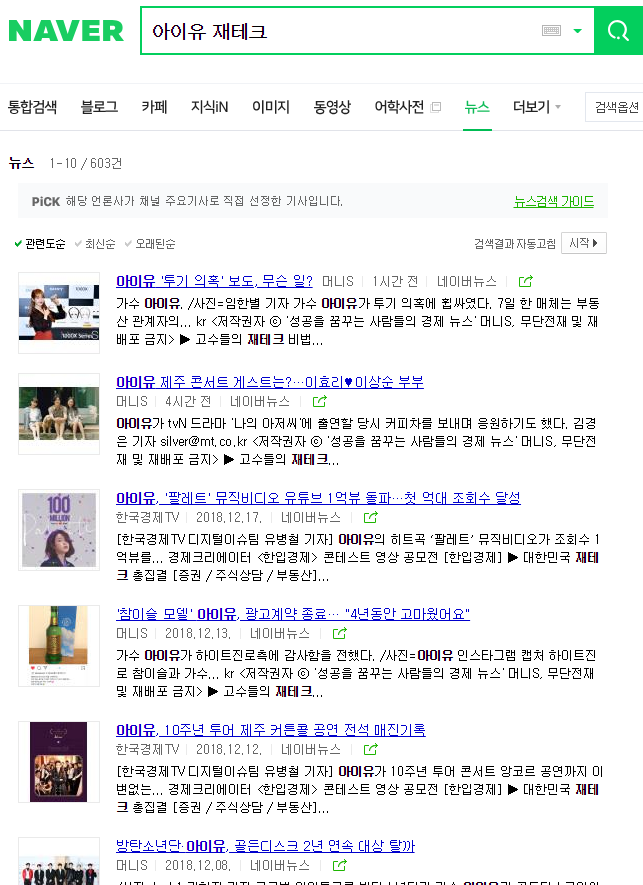The height and width of the screenshot is (885, 643).
Task: Expand the search box autocomplete dropdown arrow
Action: 577,31
